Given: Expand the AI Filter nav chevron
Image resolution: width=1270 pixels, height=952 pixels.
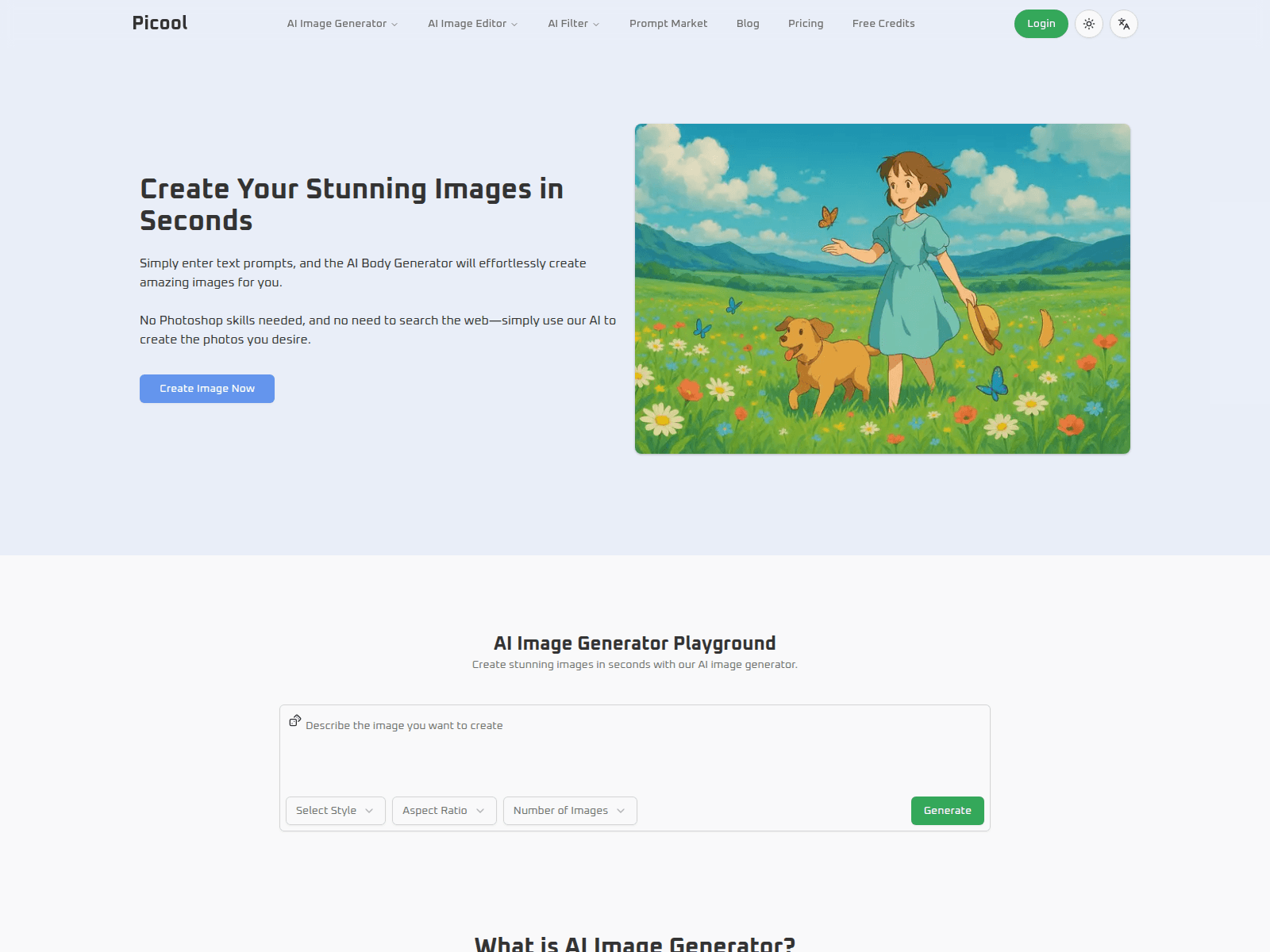Looking at the screenshot, I should click(596, 24).
